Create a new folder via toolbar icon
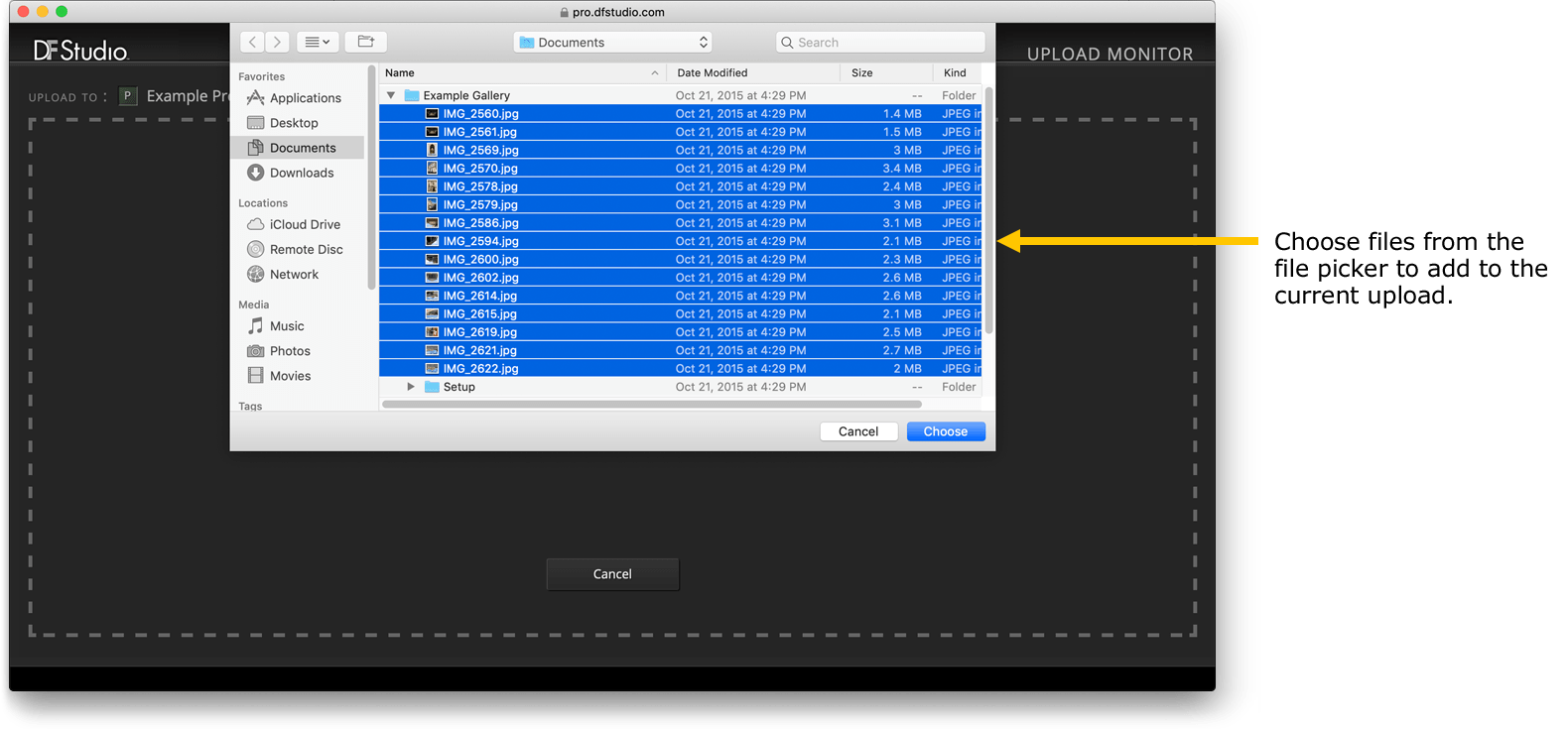The height and width of the screenshot is (730, 1568). tap(365, 42)
